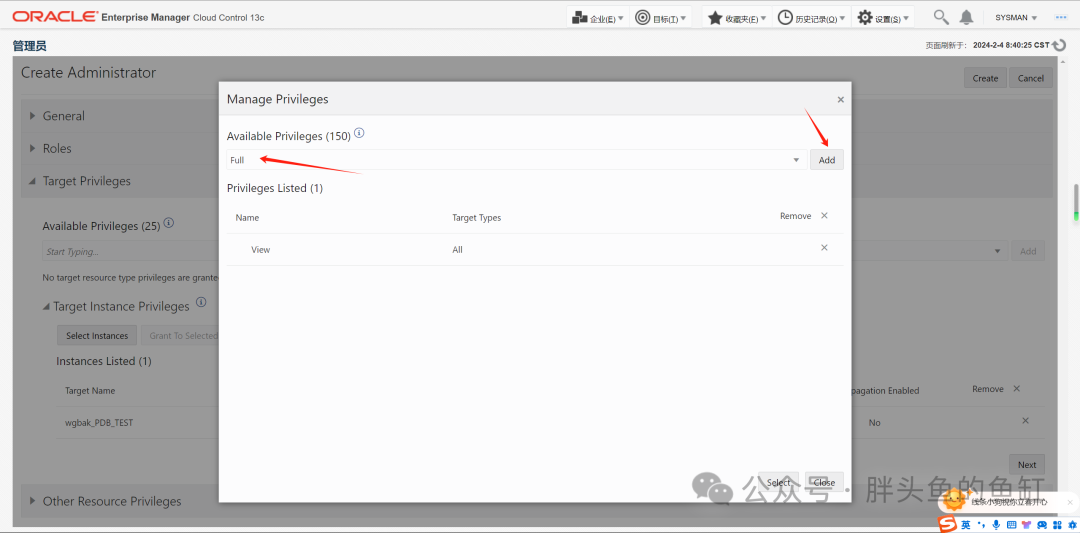Click the All target types cell

click(x=457, y=249)
